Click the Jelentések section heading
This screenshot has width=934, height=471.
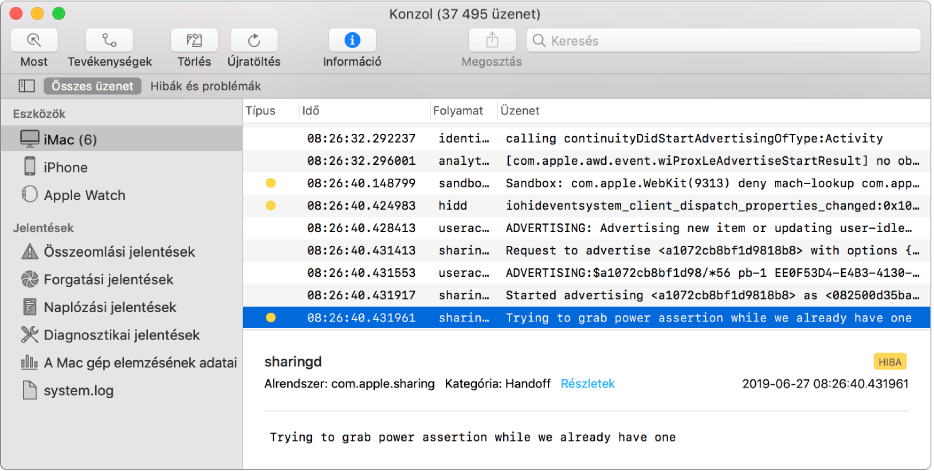coord(43,228)
